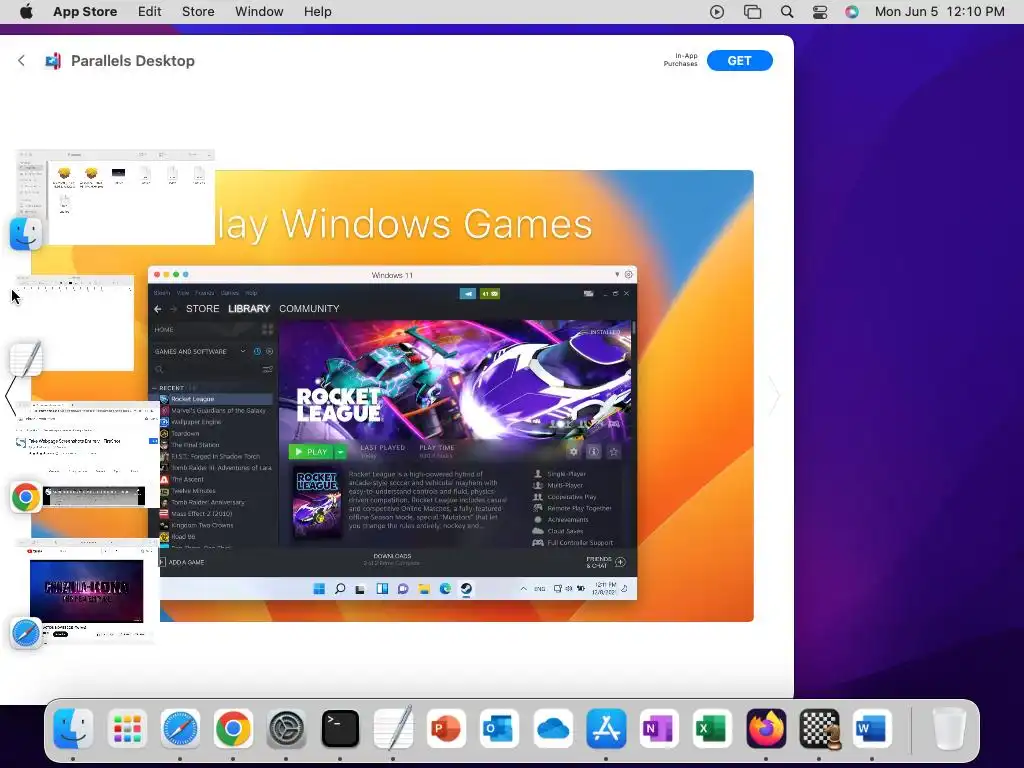The height and width of the screenshot is (768, 1024).
Task: Show the previous screenshot with left arrow
Action: click(x=10, y=395)
